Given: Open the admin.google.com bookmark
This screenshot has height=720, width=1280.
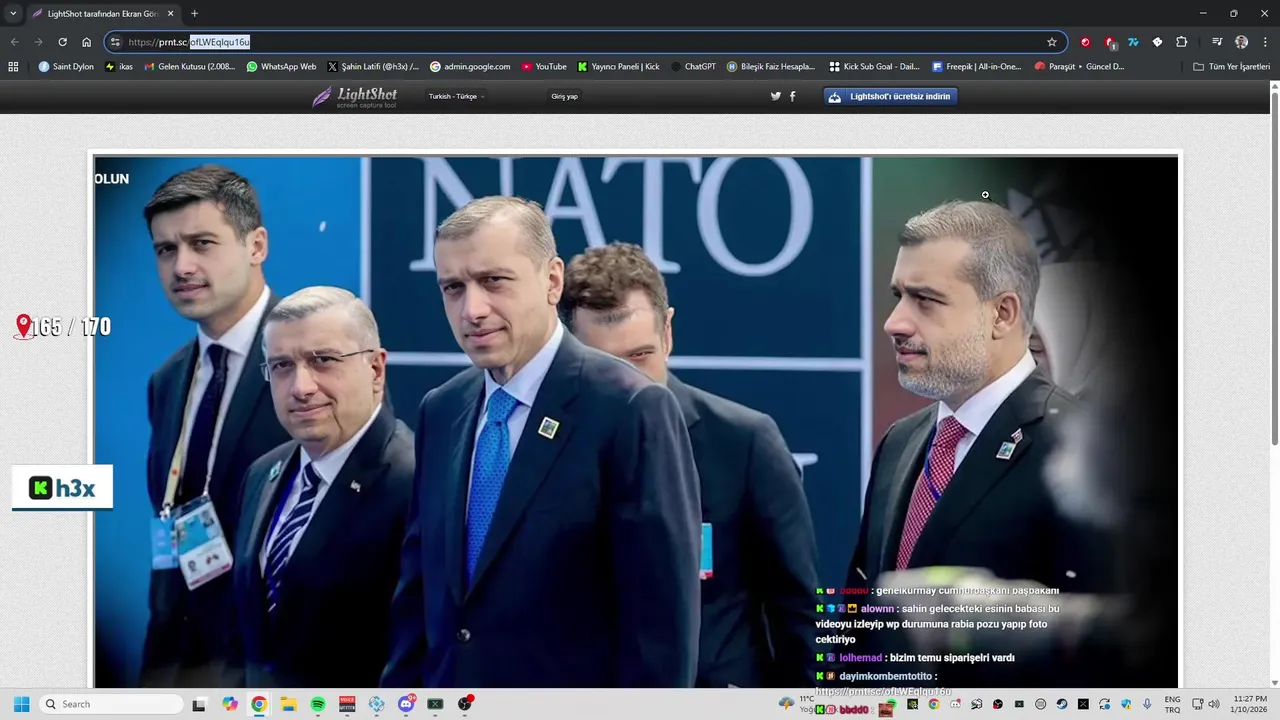Looking at the screenshot, I should coord(470,67).
